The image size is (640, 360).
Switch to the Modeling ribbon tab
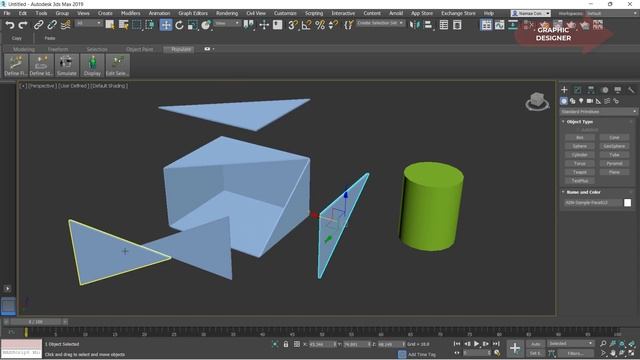24,49
